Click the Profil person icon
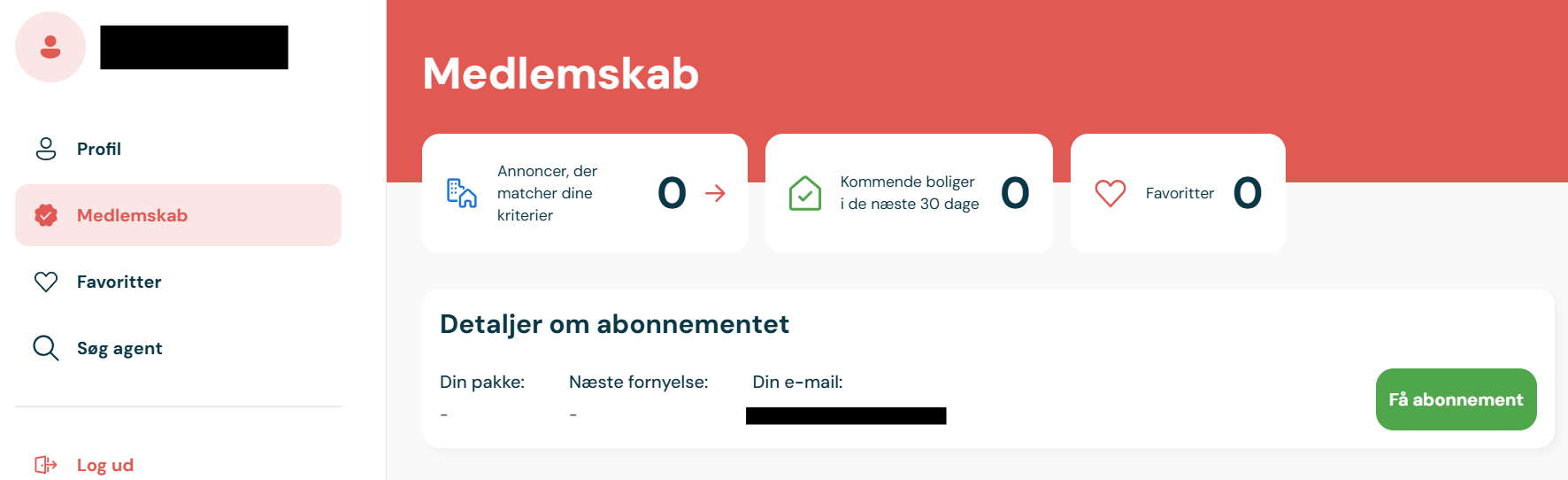1568x480 pixels. (46, 149)
